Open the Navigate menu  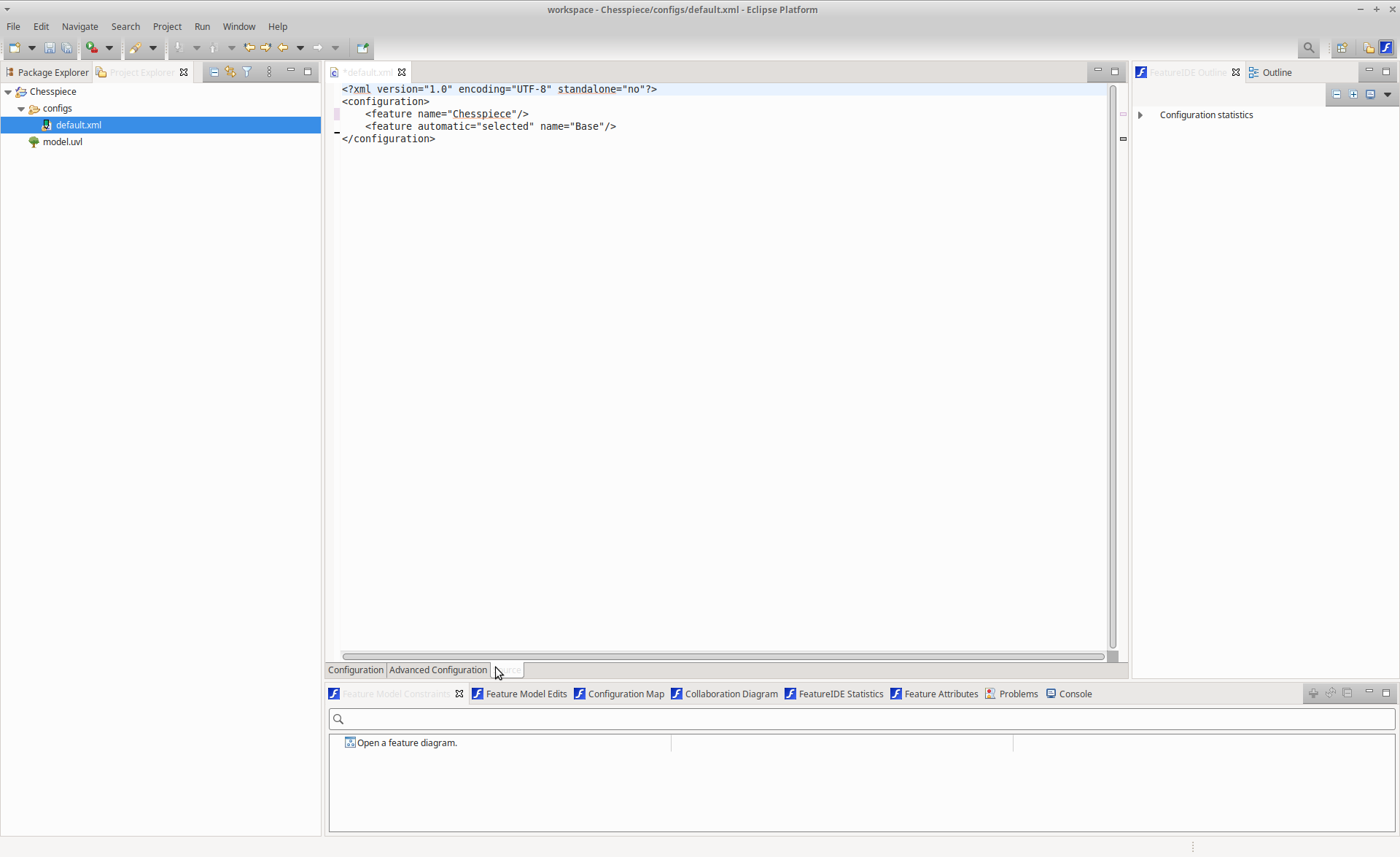pyautogui.click(x=80, y=26)
